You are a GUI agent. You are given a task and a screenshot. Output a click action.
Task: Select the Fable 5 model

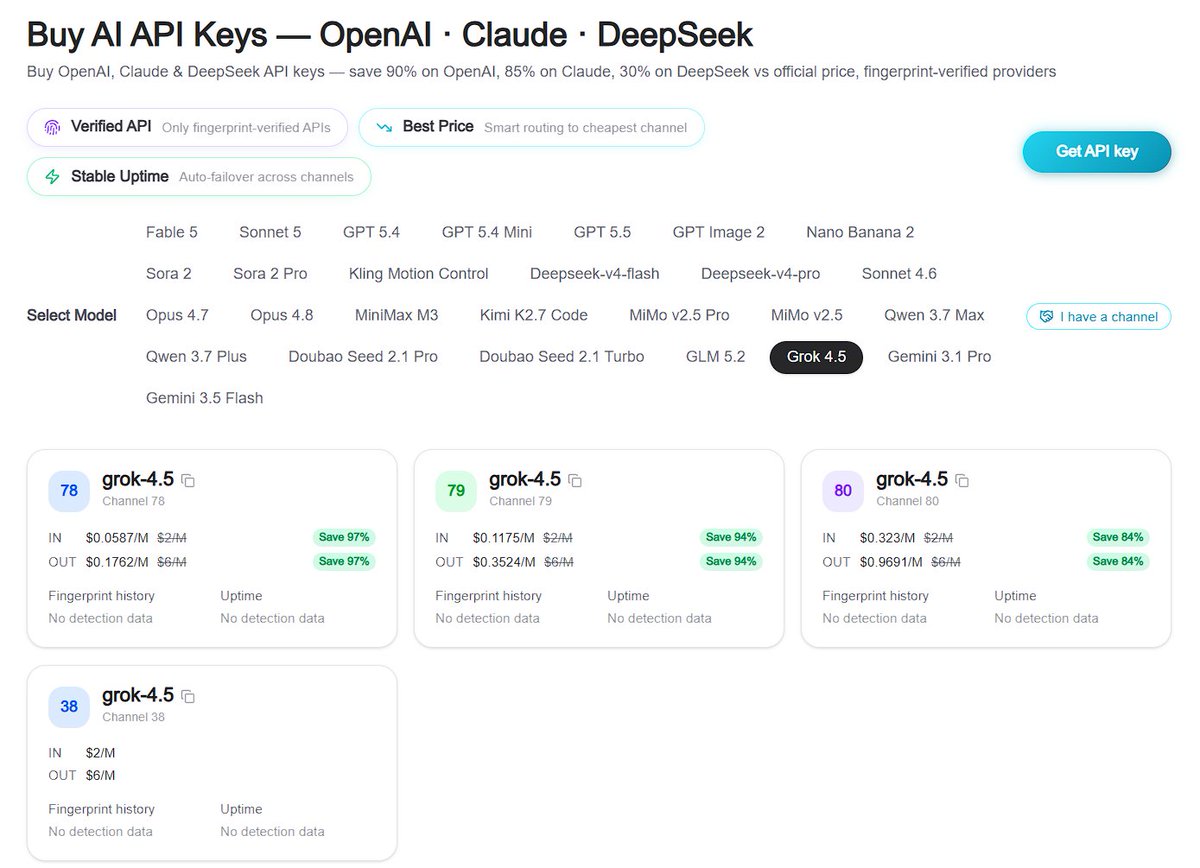(172, 232)
